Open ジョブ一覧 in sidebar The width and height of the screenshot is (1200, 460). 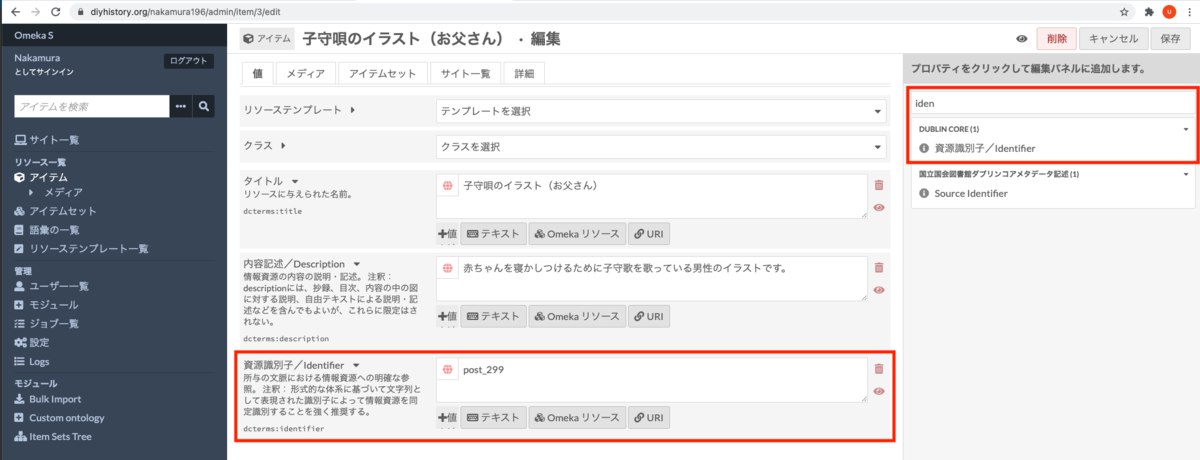pyautogui.click(x=46, y=323)
